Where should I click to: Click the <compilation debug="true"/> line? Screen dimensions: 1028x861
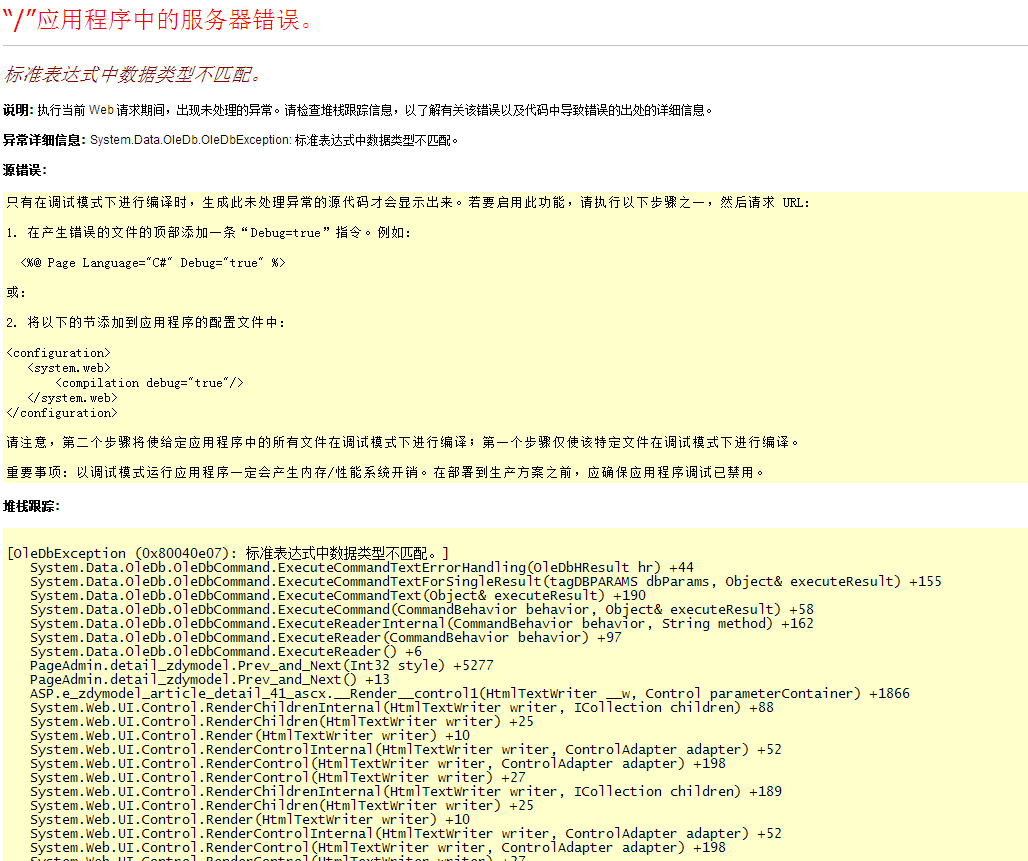pos(149,383)
